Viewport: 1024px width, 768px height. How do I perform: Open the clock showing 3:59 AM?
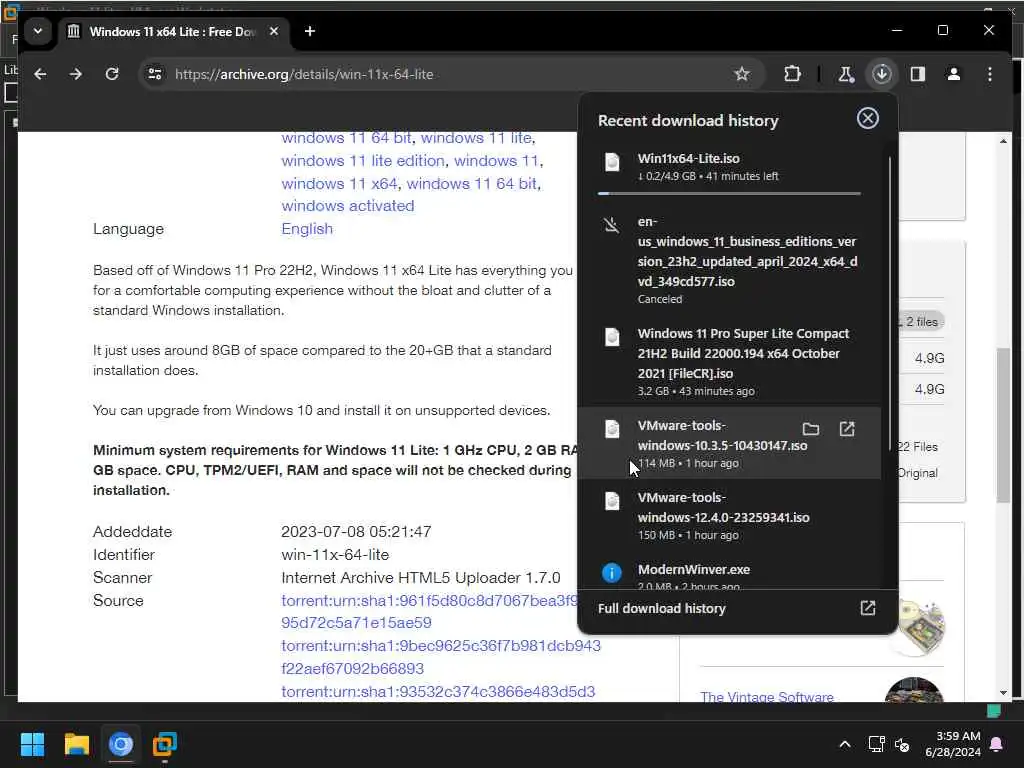(x=952, y=744)
